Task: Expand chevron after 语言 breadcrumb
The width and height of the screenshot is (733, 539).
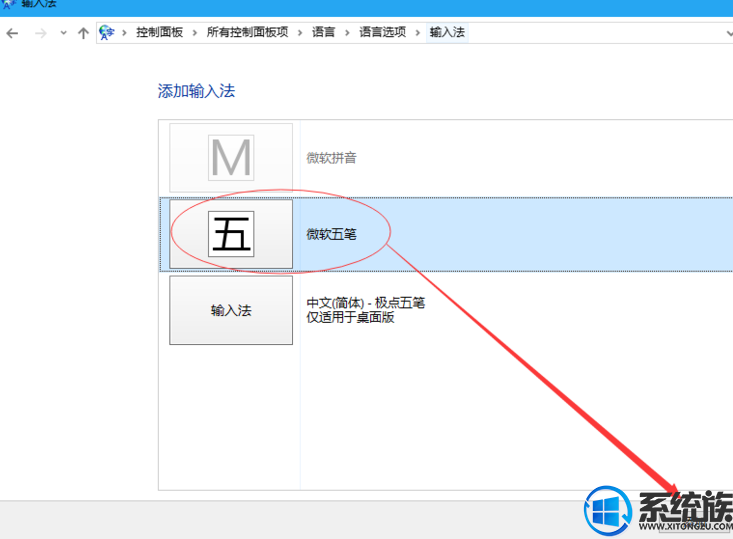Action: point(347,33)
